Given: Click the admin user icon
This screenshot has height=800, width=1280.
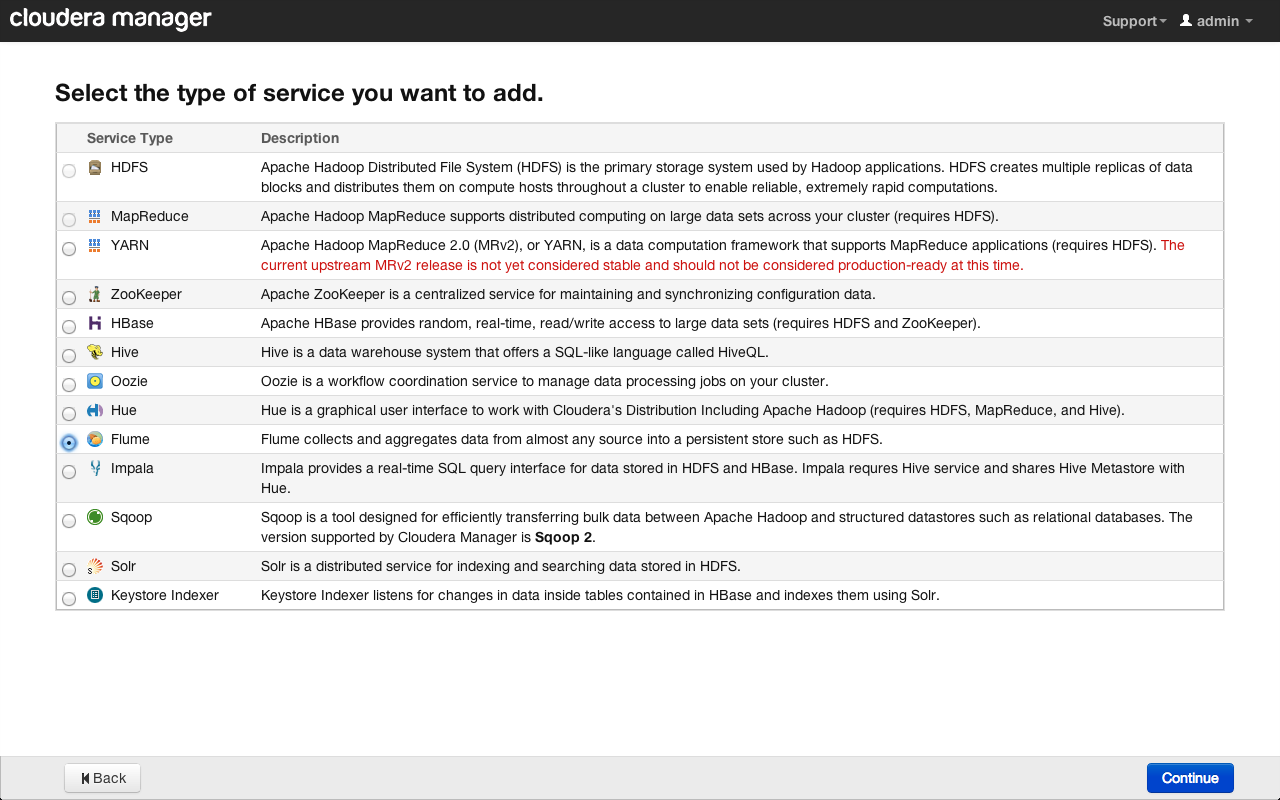Looking at the screenshot, I should [x=1186, y=20].
